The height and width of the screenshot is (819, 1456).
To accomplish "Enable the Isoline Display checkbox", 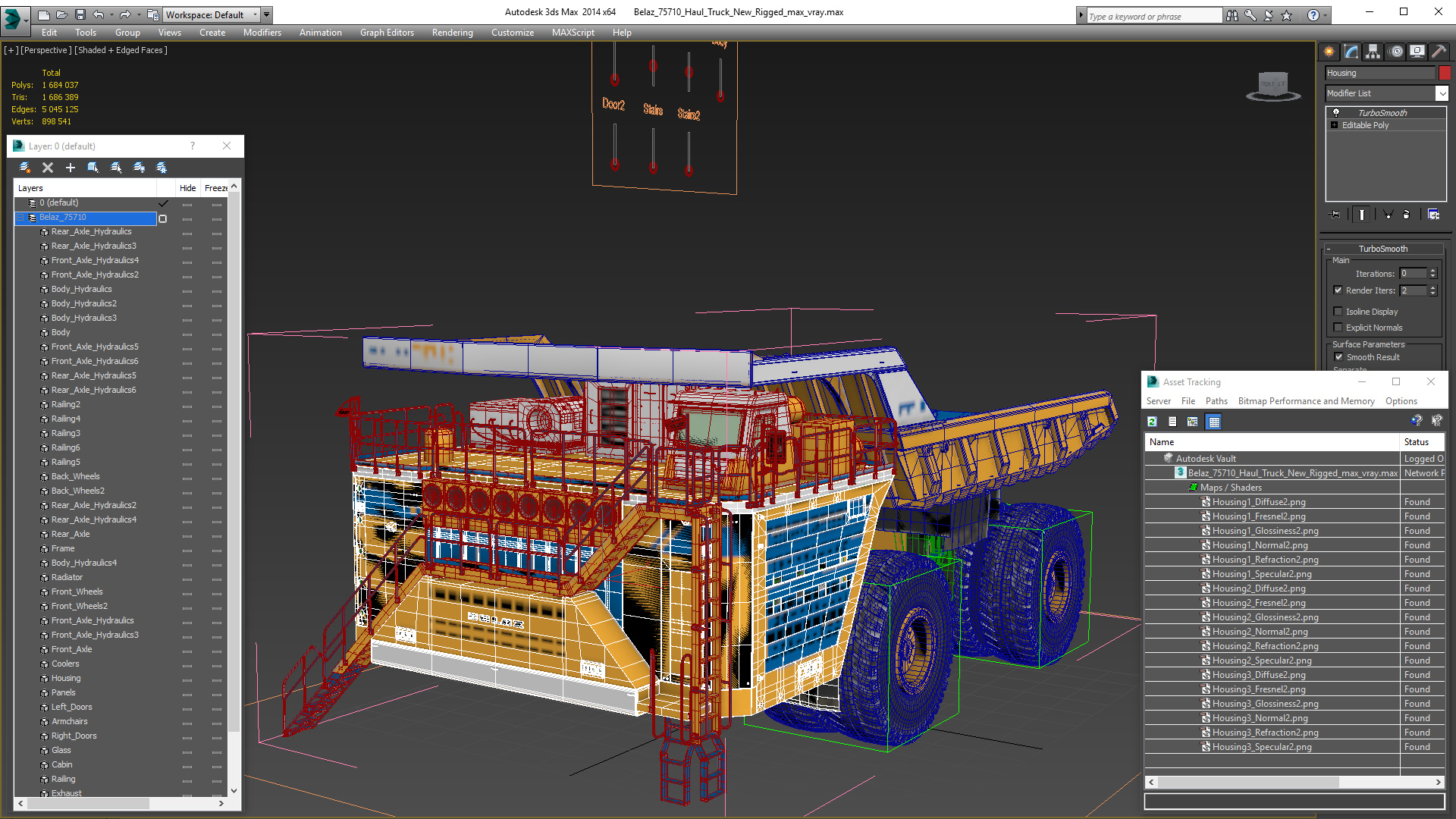I will (1338, 311).
